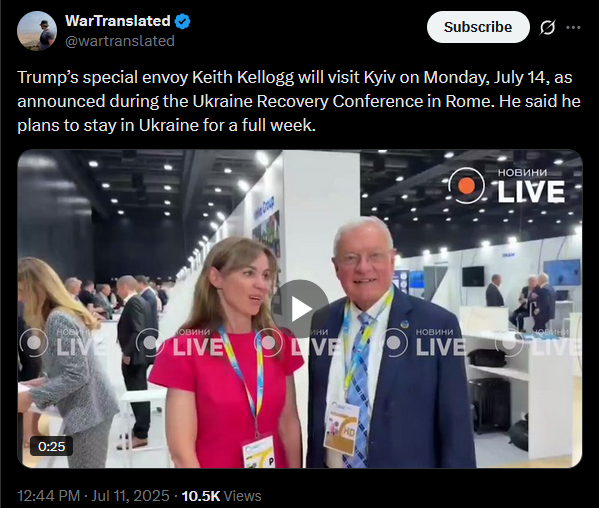599x508 pixels.
Task: Click the Jul 11, 2025 date
Action: [130, 496]
